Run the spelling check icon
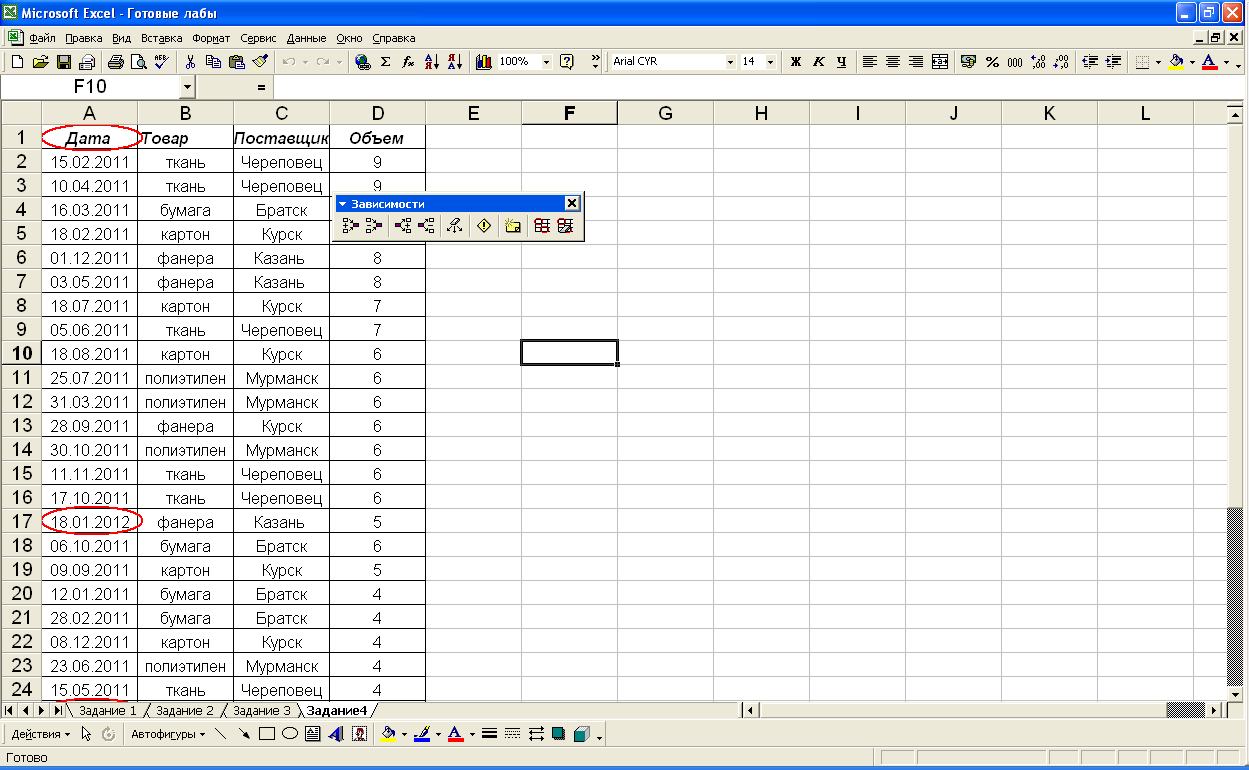This screenshot has width=1249, height=770. coord(161,61)
